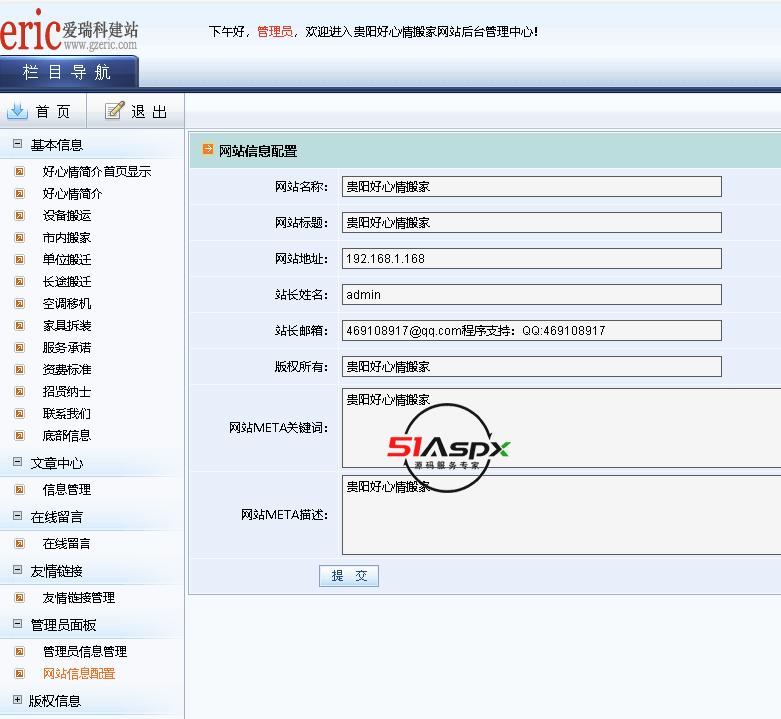Click the bullet icon beside orange 网站信息配置 link
The height and width of the screenshot is (719, 781).
[x=19, y=674]
